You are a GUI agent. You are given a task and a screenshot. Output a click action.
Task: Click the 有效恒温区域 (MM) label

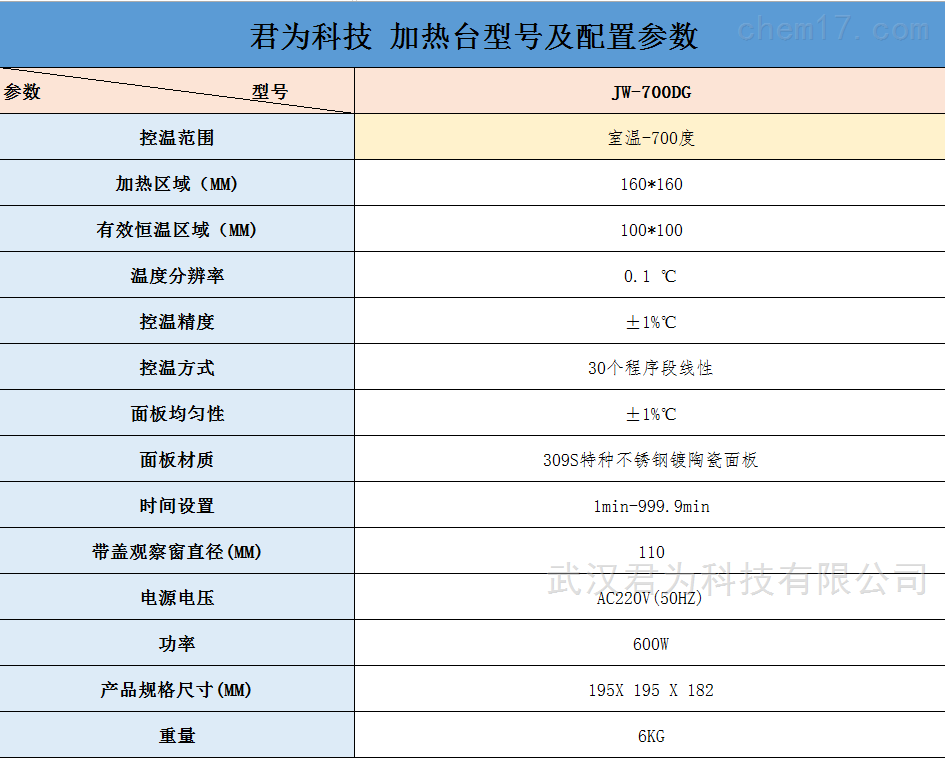pos(177,230)
